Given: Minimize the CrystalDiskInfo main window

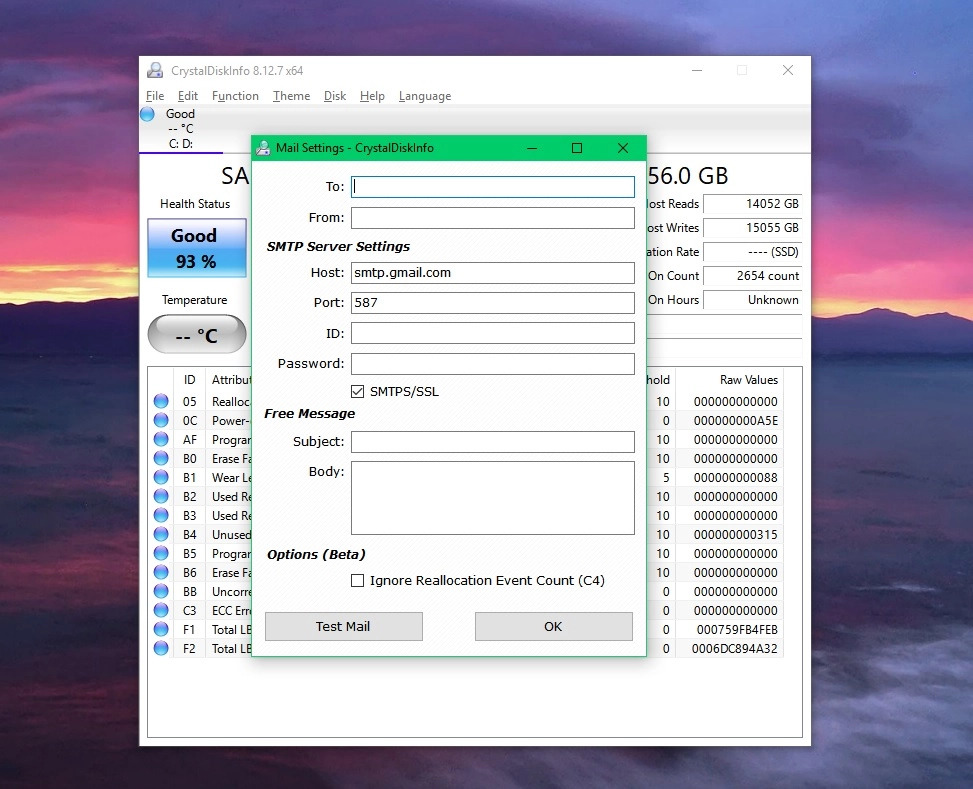Looking at the screenshot, I should [697, 70].
